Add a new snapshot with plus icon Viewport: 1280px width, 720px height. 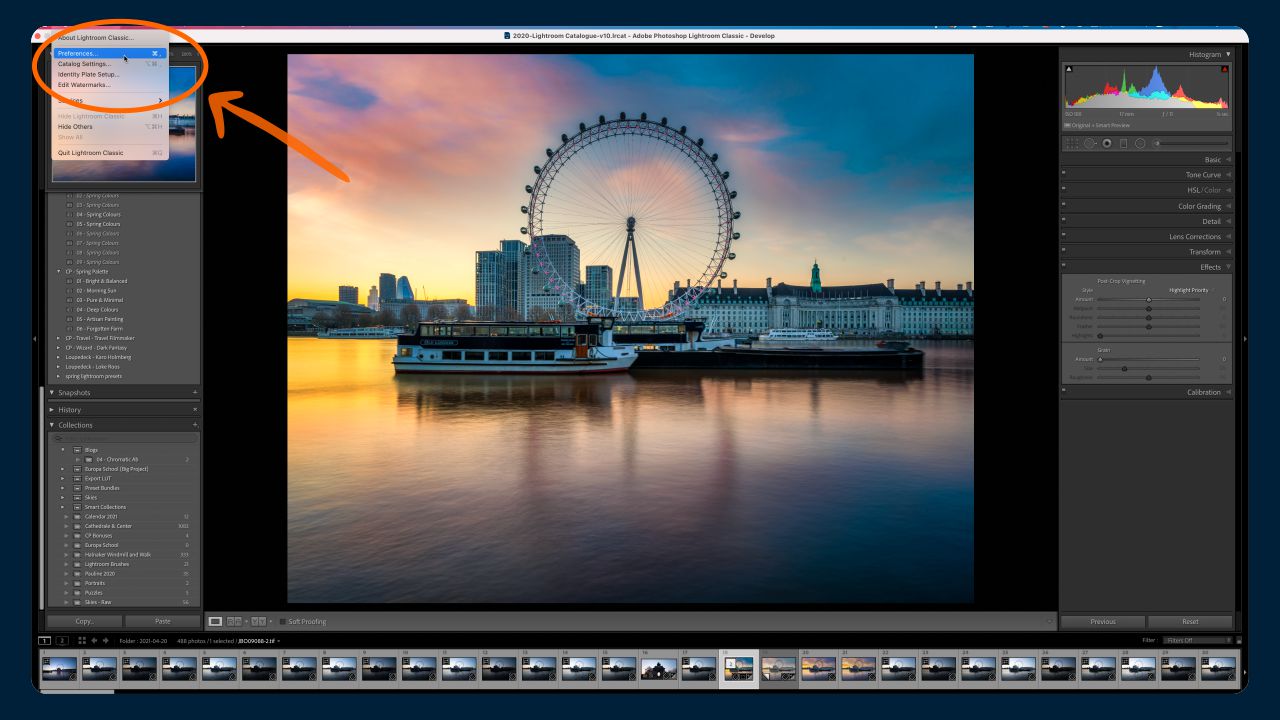pyautogui.click(x=195, y=393)
